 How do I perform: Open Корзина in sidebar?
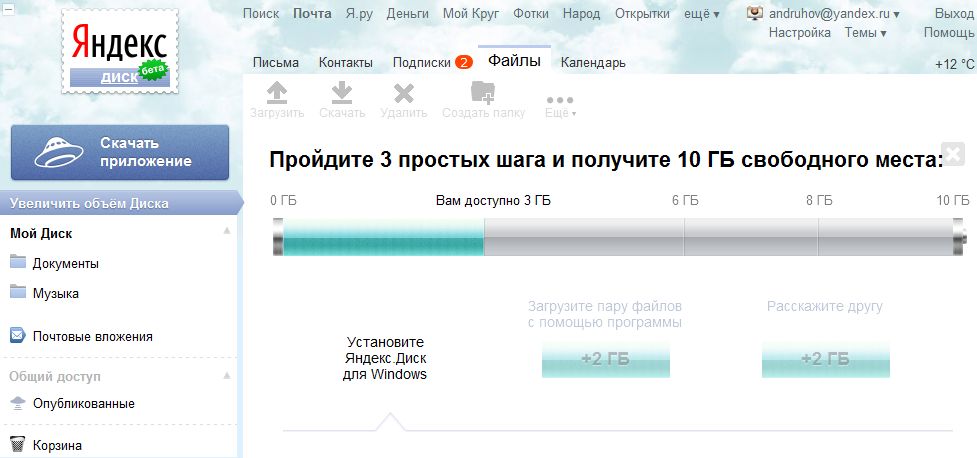[57, 446]
